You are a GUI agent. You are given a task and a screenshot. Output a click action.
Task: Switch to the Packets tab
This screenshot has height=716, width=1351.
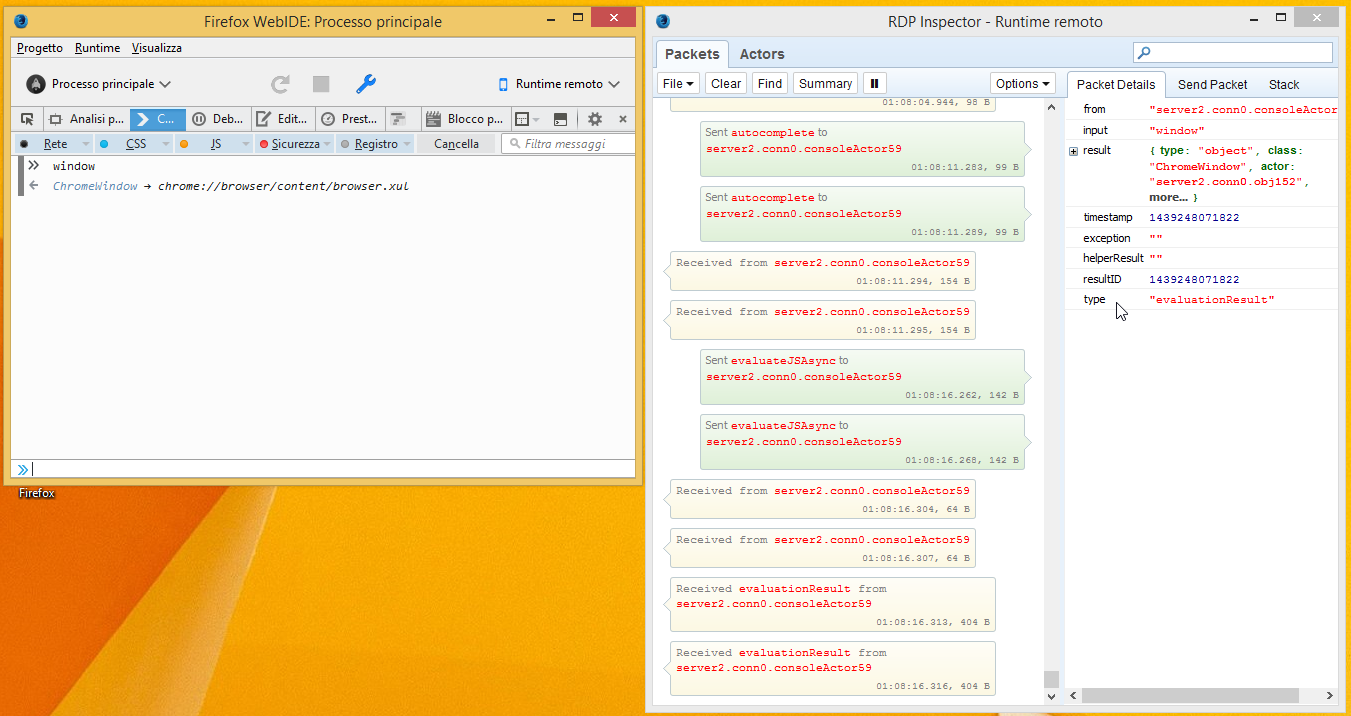(692, 54)
